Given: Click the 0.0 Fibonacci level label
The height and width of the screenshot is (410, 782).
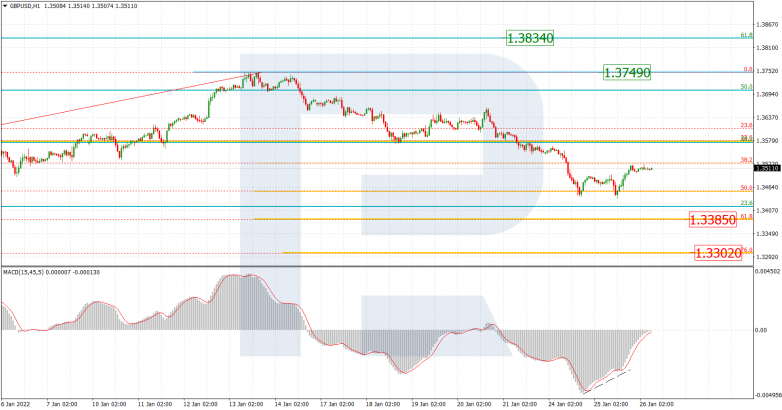Looking at the screenshot, I should [x=748, y=70].
